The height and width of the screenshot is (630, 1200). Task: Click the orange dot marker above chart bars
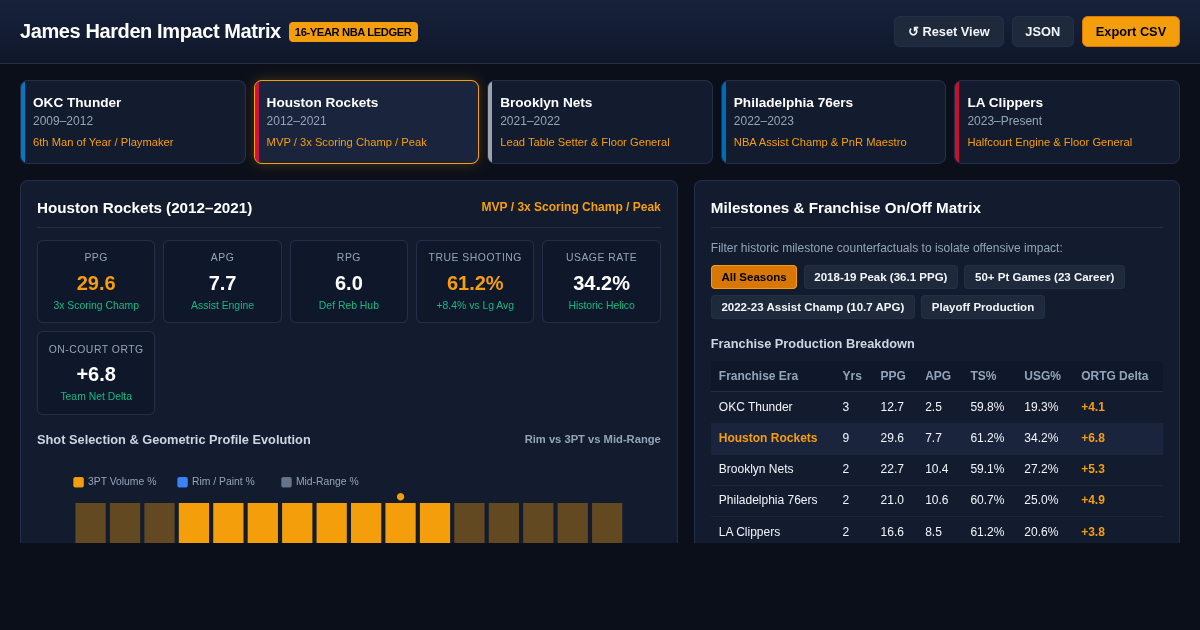[401, 497]
